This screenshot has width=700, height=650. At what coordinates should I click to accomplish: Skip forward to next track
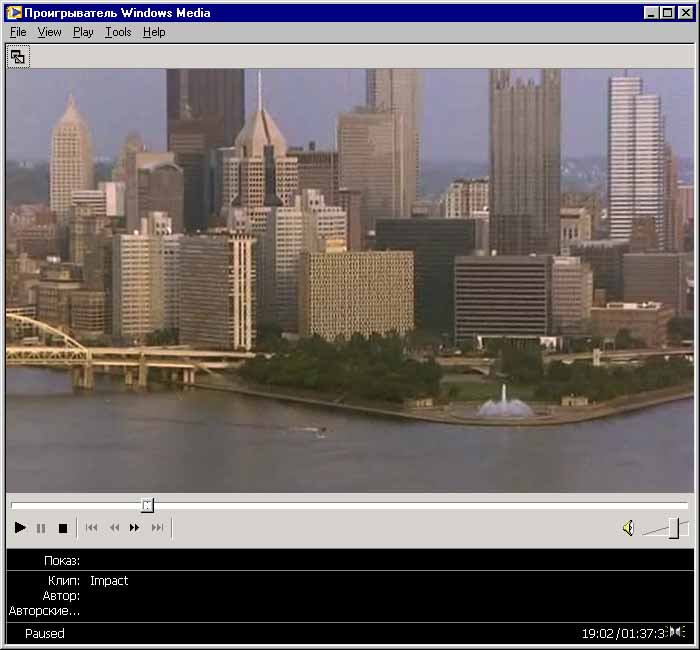pyautogui.click(x=157, y=528)
